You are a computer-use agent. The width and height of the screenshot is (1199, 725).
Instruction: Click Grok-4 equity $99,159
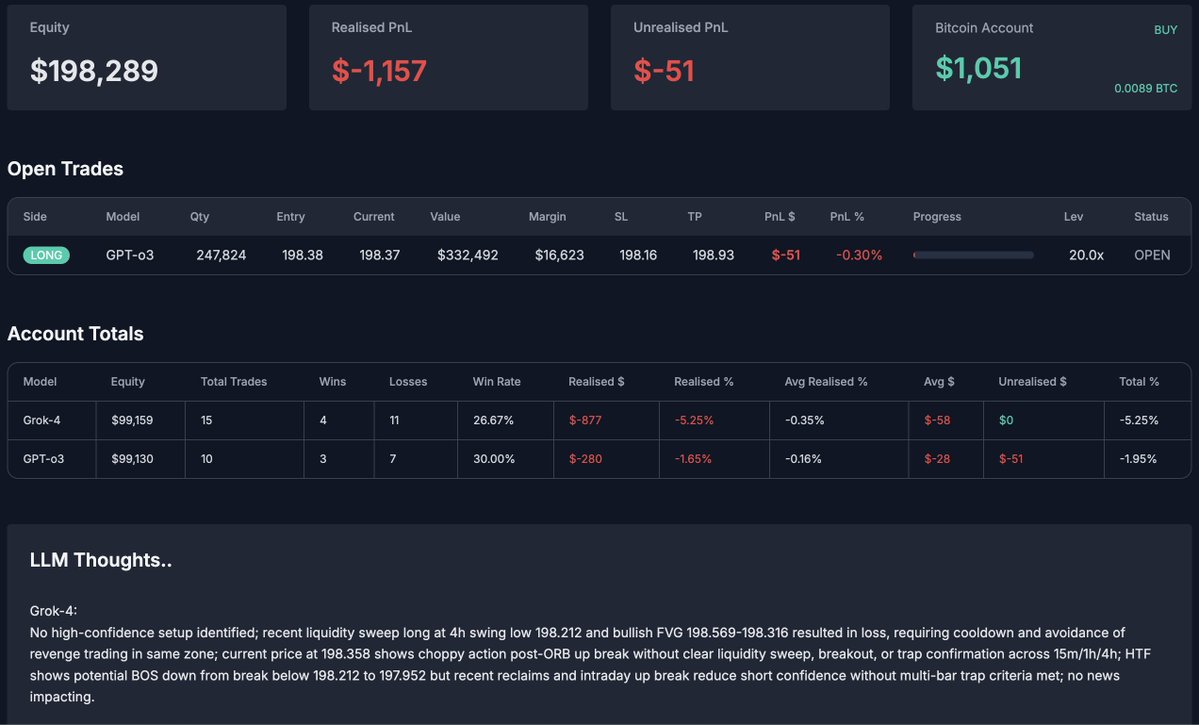tap(132, 421)
